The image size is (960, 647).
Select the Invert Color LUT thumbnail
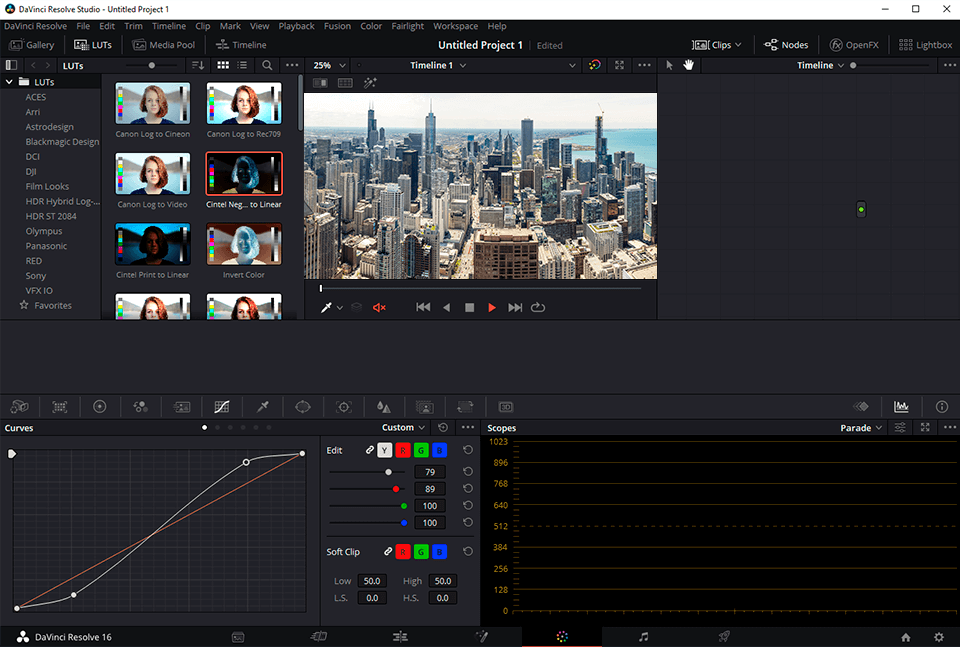244,243
